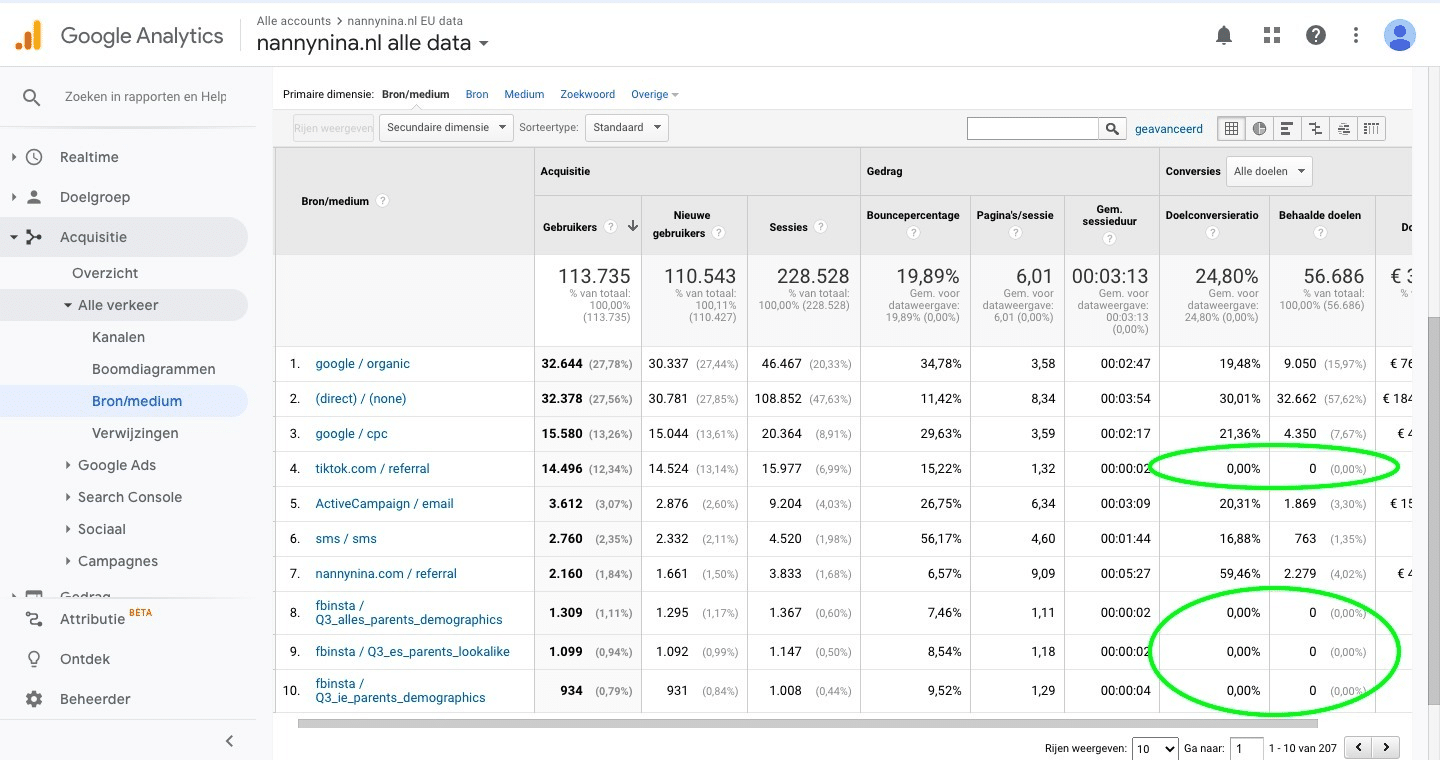Click the geavanceerd filter link

1168,128
